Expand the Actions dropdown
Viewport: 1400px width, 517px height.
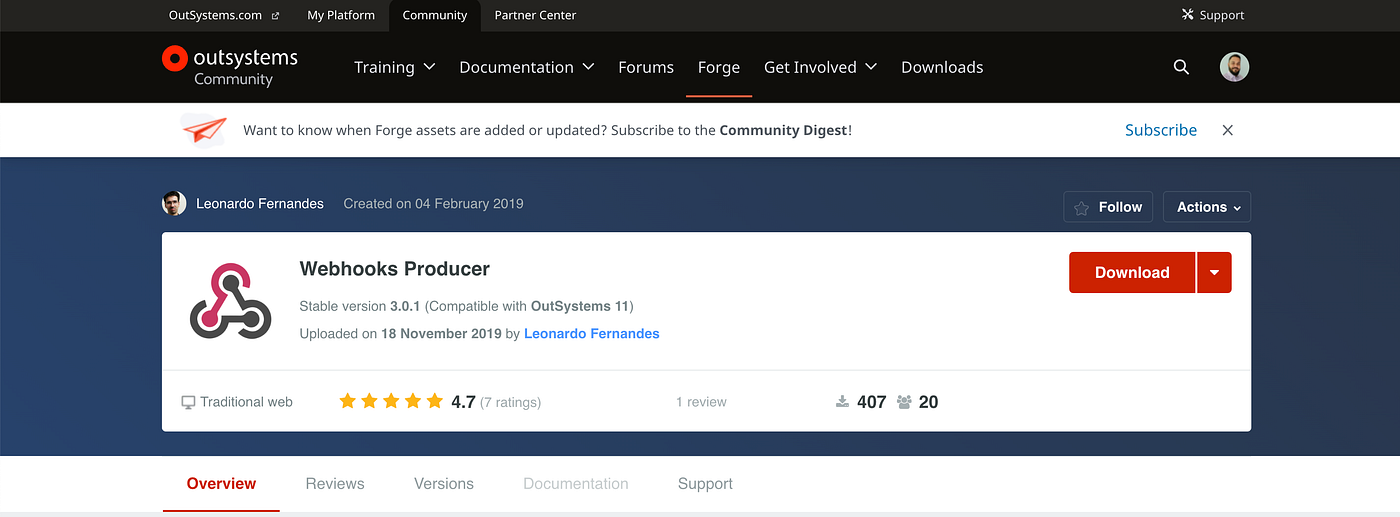coord(1207,207)
